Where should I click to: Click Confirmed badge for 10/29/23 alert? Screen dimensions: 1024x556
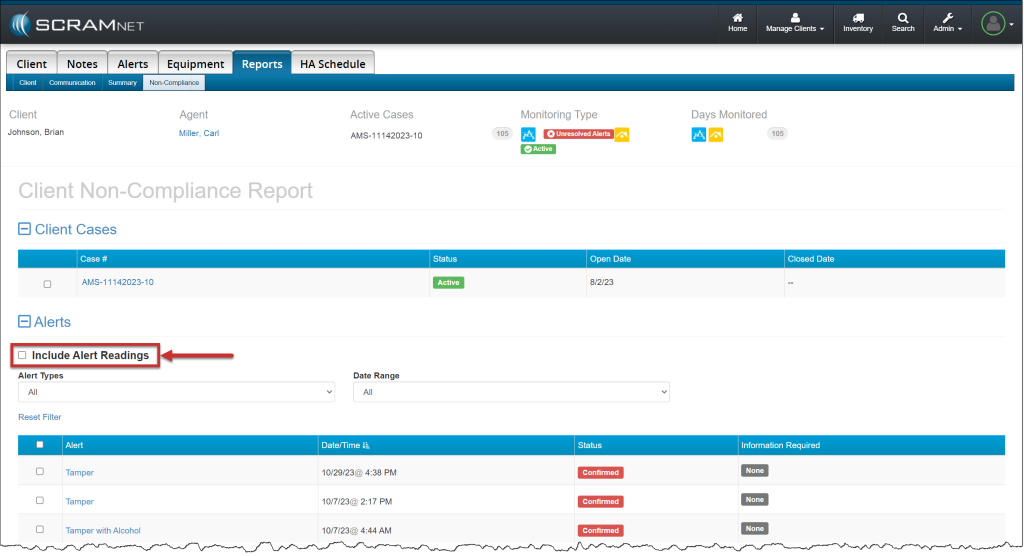(x=600, y=472)
